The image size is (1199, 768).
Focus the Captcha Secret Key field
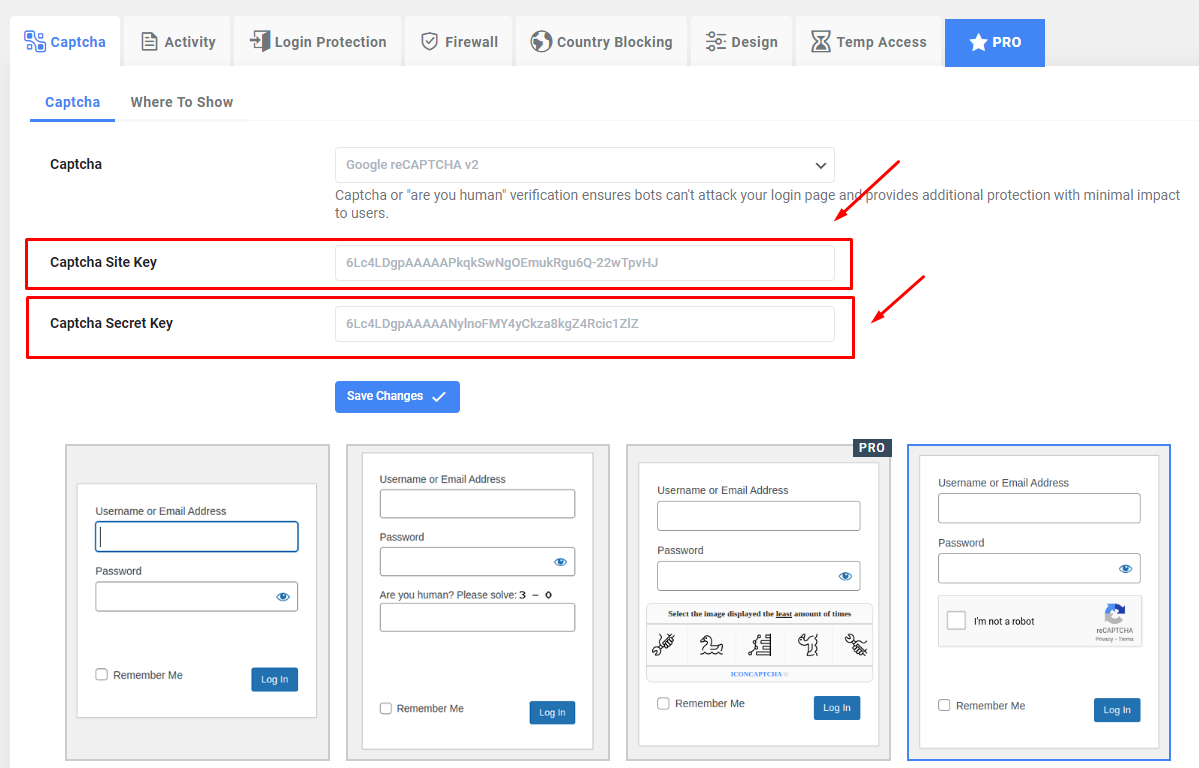point(584,324)
